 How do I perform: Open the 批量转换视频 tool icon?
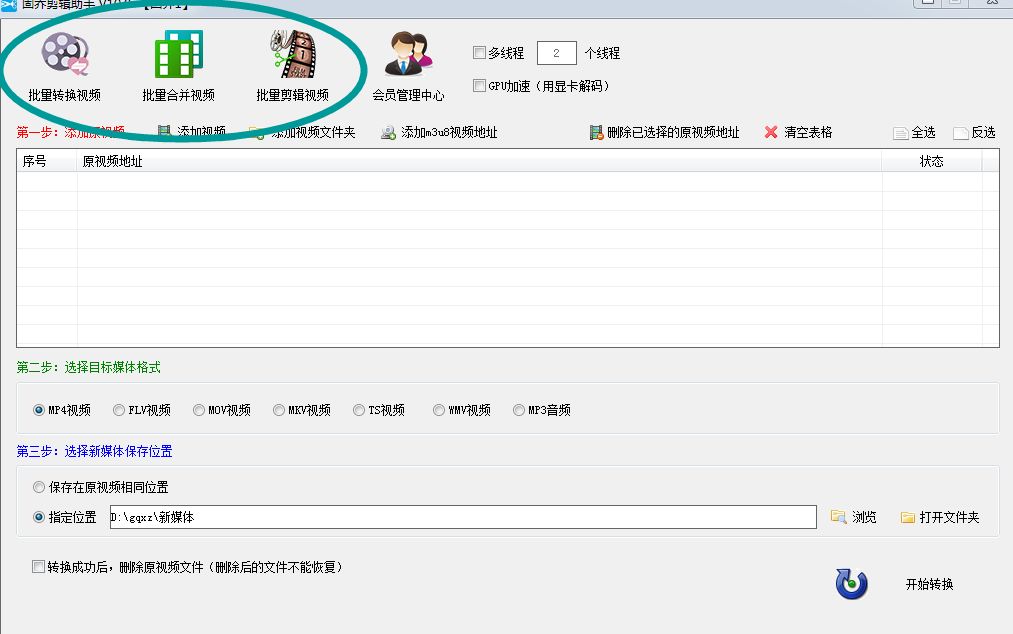(65, 54)
